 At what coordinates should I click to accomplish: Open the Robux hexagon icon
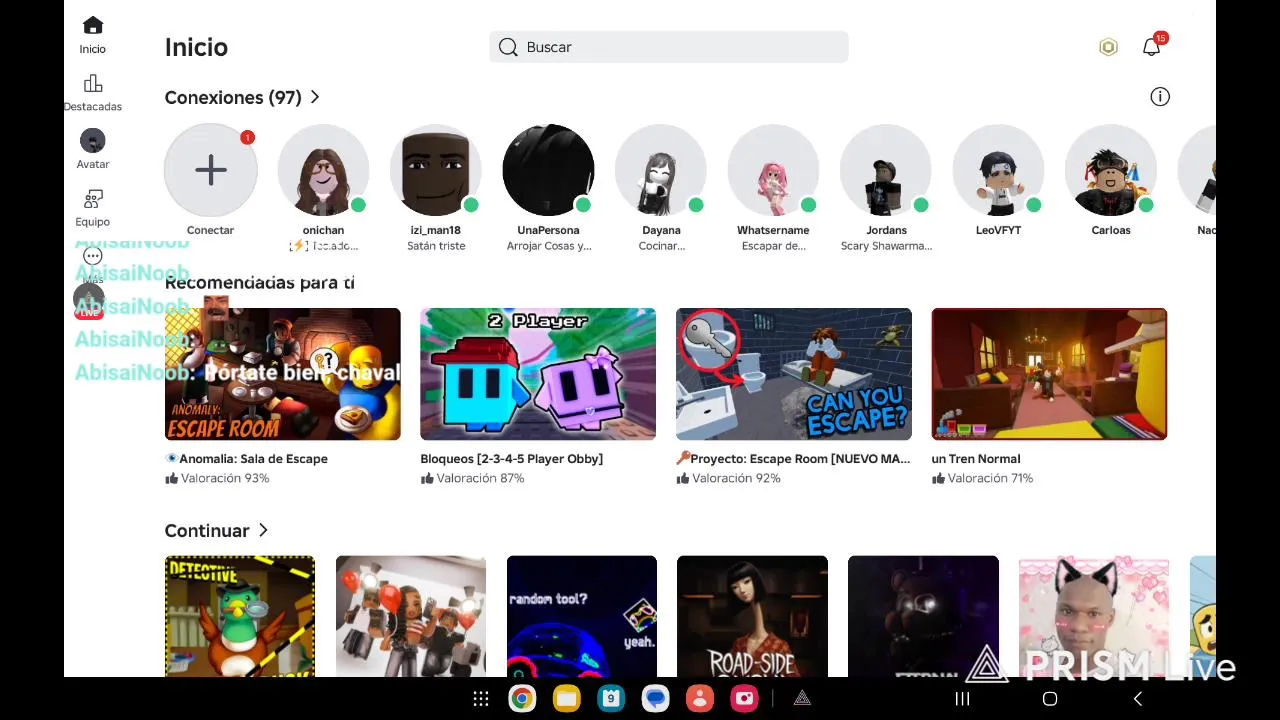click(x=1108, y=47)
